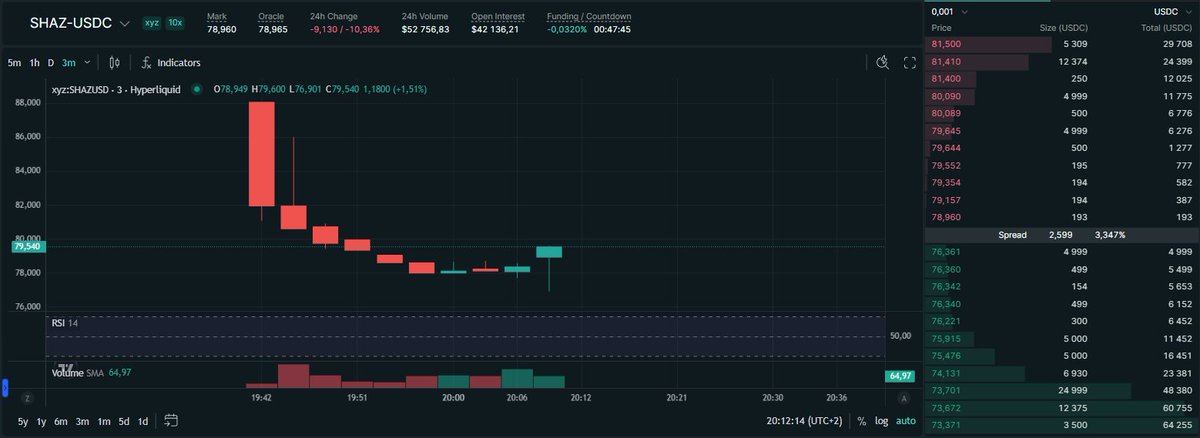Click the xyz tag badge

point(152,22)
